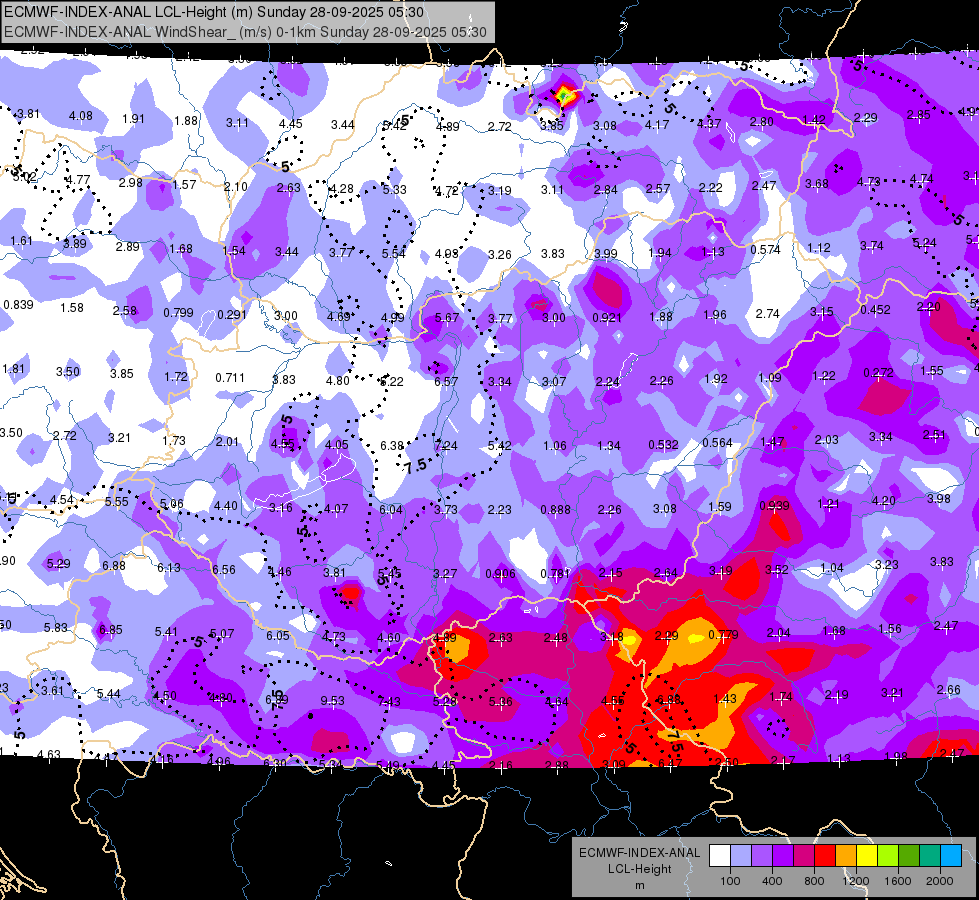Click the white swatch in the LCL-Height legend

[x=720, y=856]
